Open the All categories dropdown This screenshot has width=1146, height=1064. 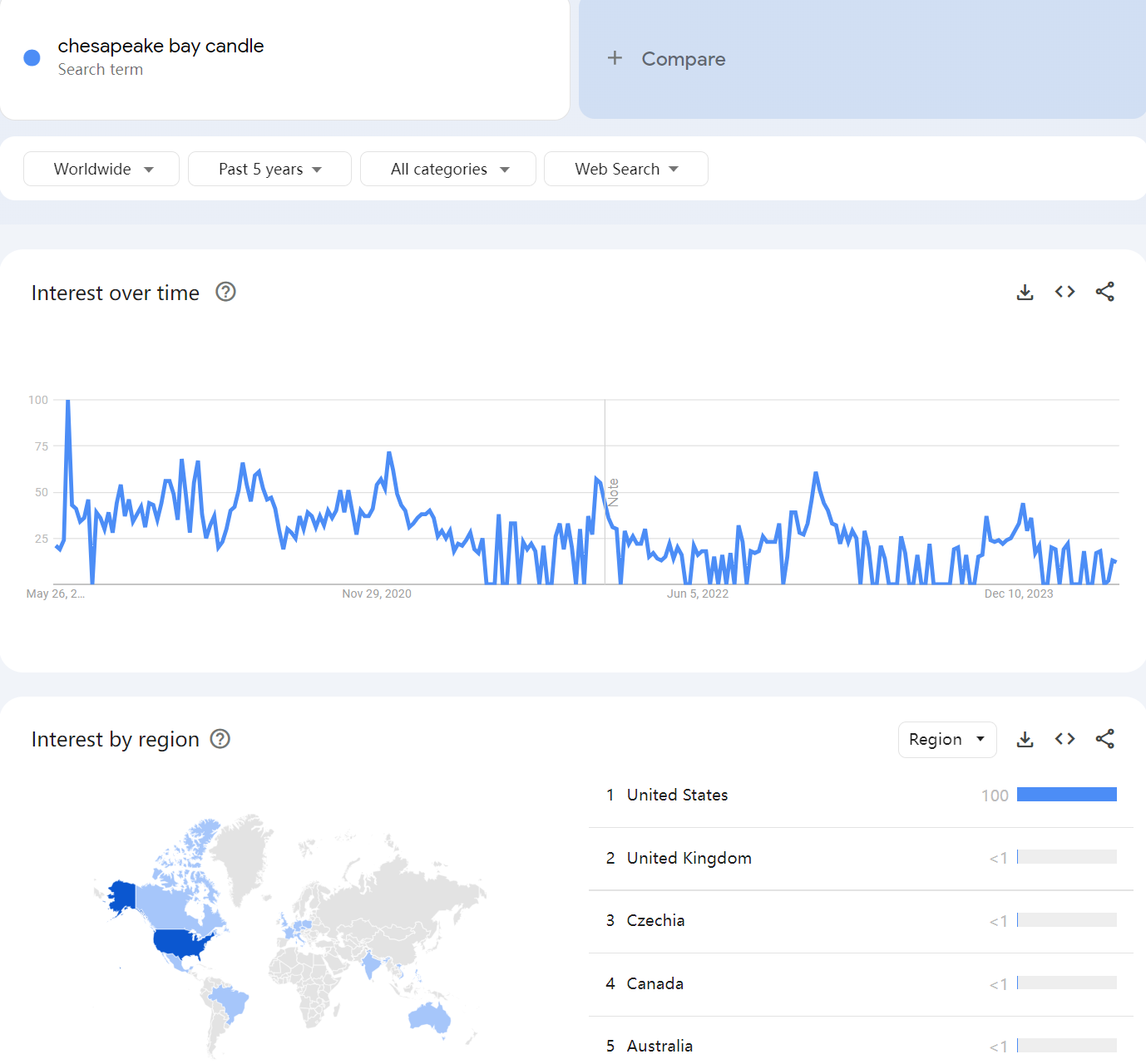[448, 169]
